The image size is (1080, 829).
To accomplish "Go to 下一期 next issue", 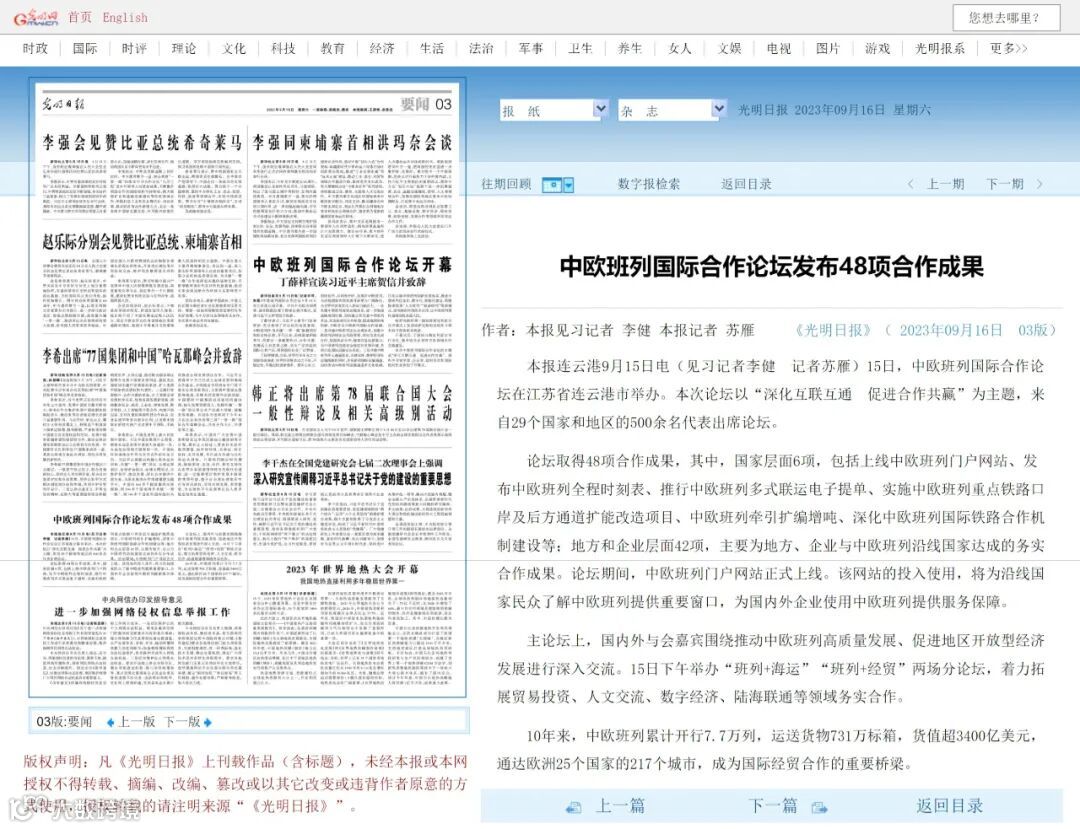I will click(1005, 184).
